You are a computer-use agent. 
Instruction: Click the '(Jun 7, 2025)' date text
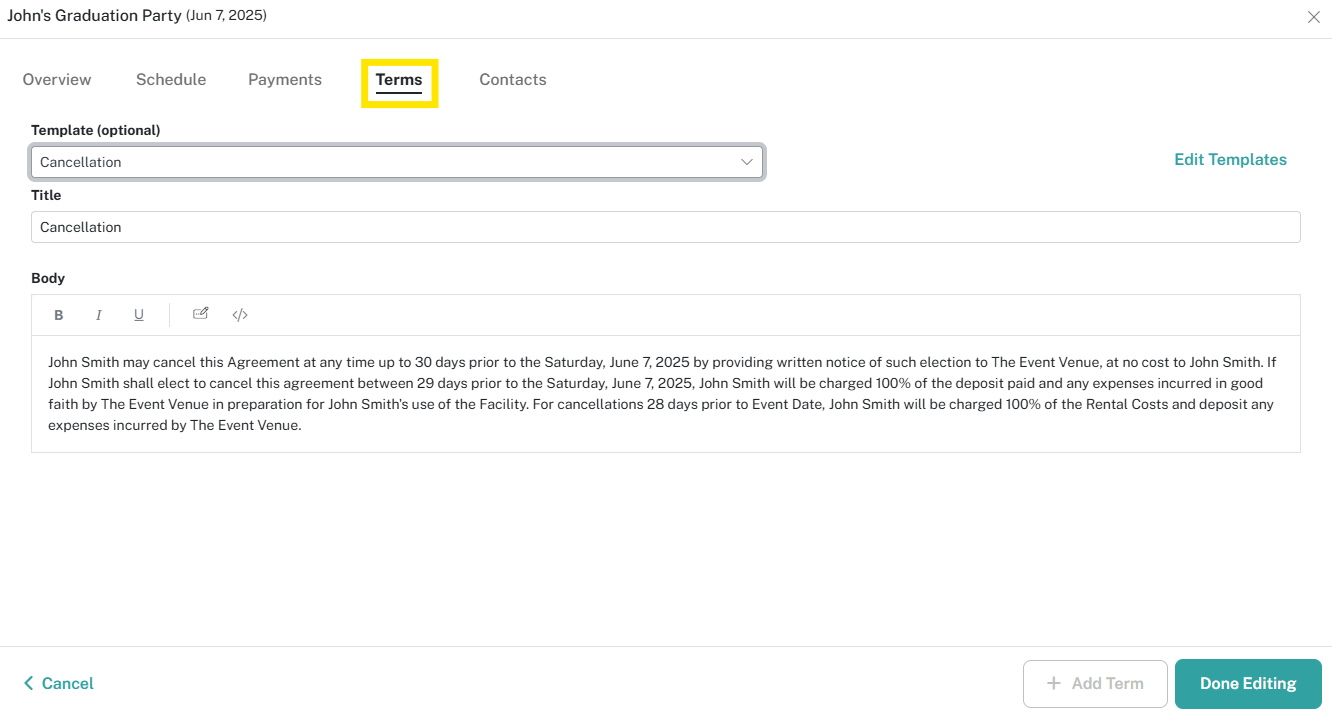click(x=226, y=16)
